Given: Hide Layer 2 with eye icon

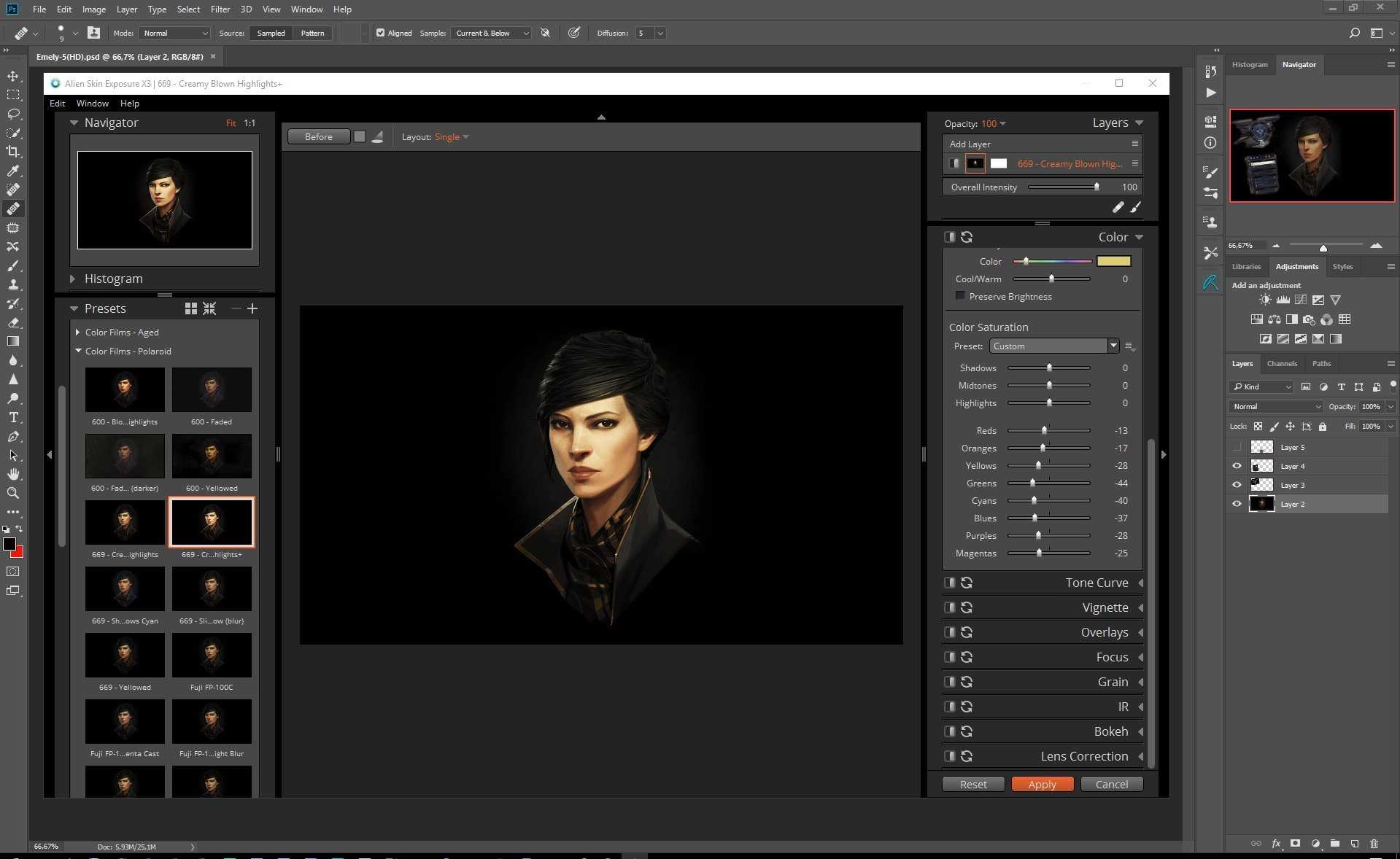Looking at the screenshot, I should click(1237, 504).
